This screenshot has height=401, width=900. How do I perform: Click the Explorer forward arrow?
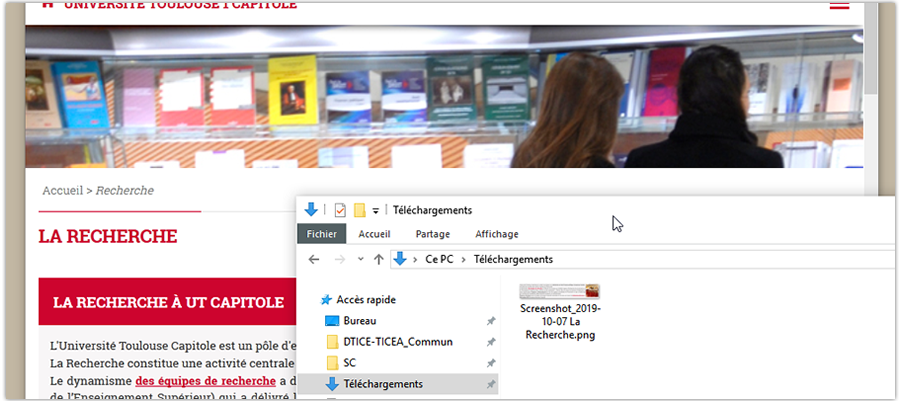click(x=340, y=260)
